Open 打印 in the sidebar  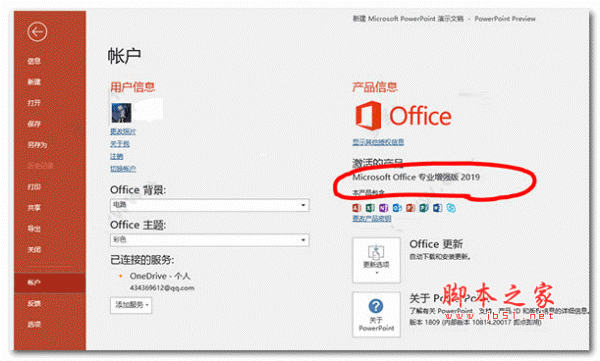[x=34, y=187]
